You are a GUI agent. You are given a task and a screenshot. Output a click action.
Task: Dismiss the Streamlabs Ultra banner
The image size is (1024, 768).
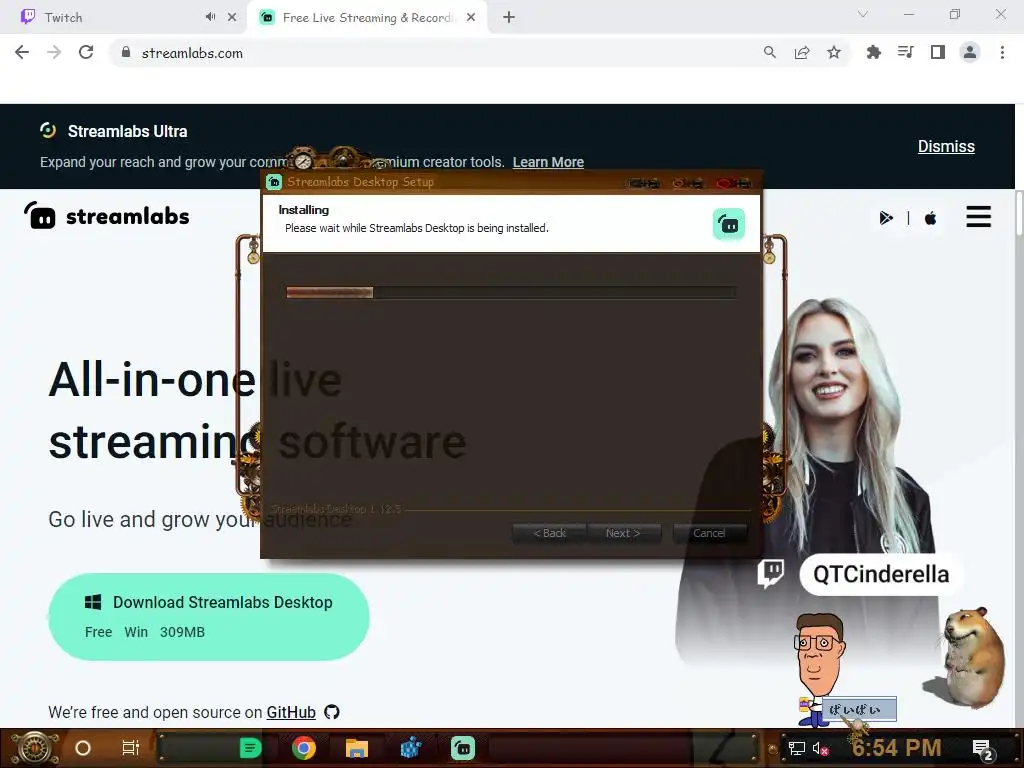pyautogui.click(x=946, y=146)
